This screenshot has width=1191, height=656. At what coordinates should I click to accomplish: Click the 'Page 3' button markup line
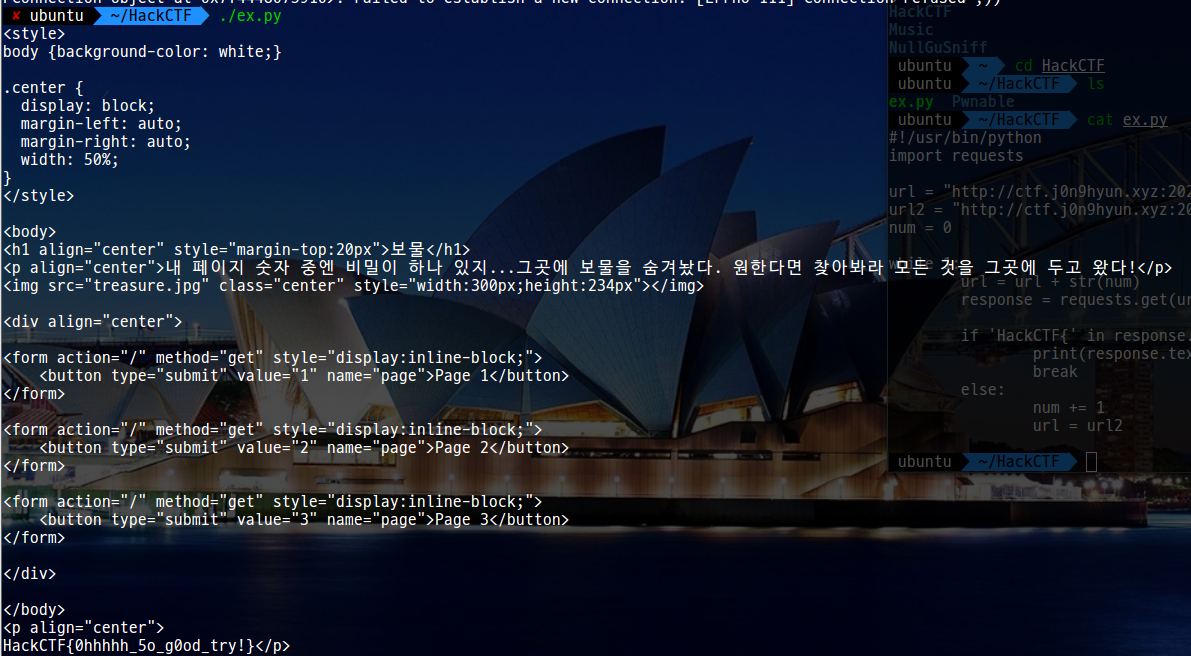pyautogui.click(x=304, y=520)
